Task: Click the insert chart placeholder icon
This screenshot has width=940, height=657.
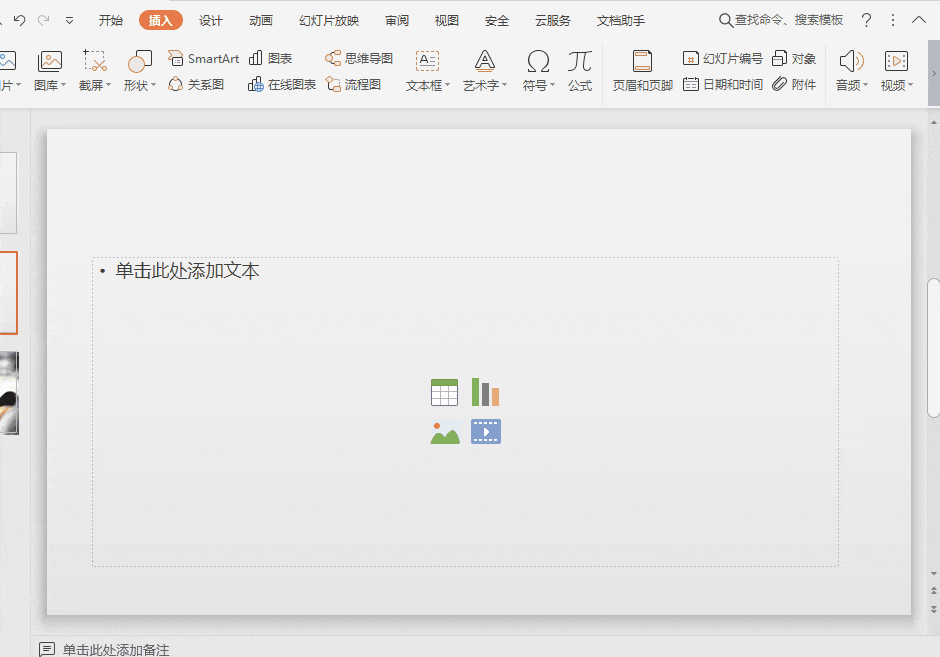Action: 486,393
